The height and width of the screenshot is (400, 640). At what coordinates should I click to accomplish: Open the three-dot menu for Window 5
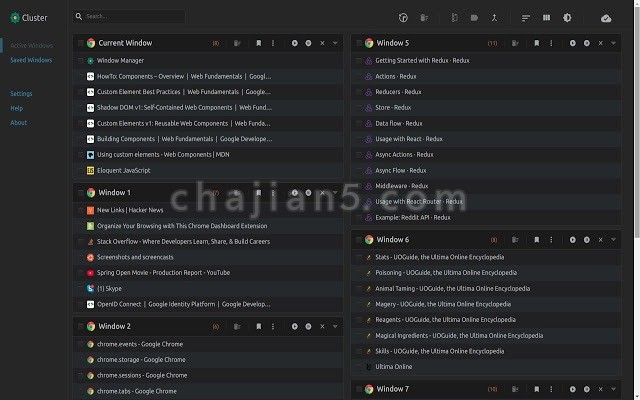click(x=551, y=43)
